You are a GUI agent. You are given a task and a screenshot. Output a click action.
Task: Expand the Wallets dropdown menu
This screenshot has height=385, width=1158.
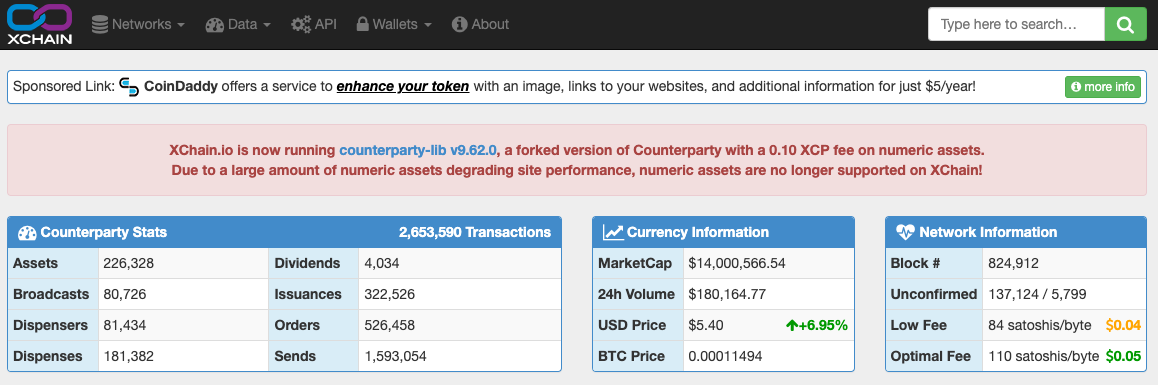click(394, 24)
